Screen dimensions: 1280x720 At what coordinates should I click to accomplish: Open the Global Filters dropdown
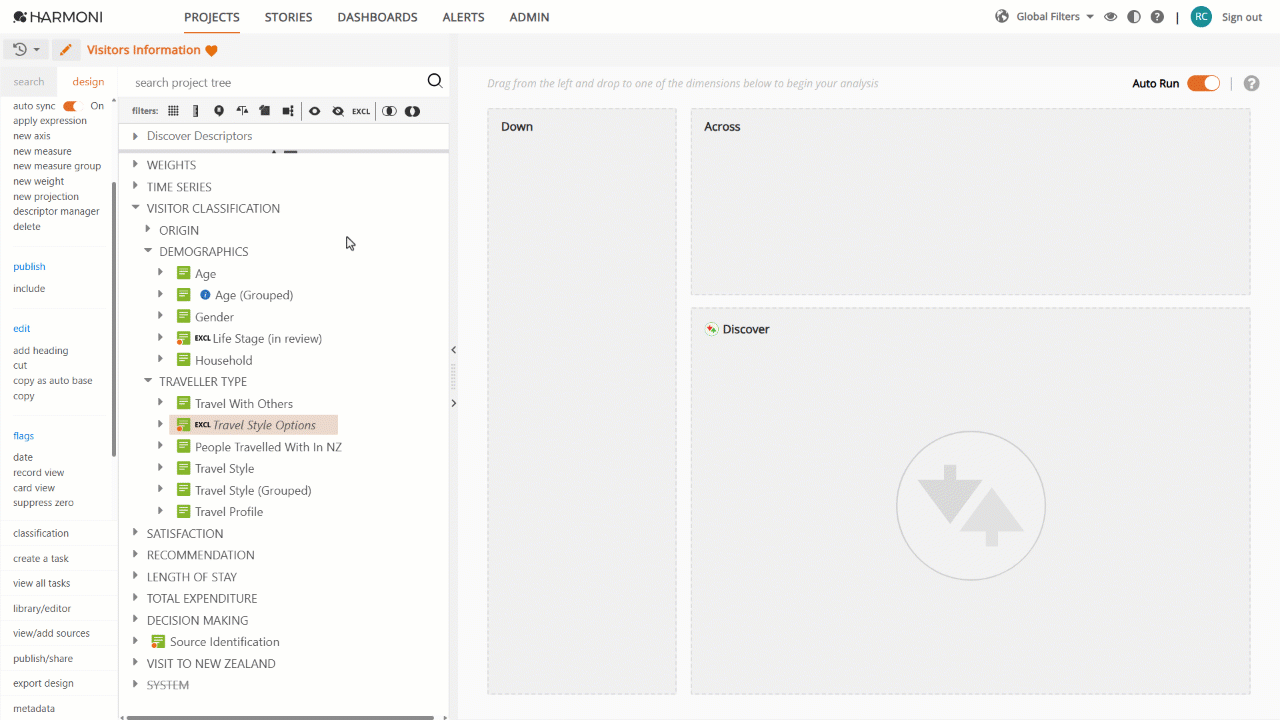[1055, 17]
